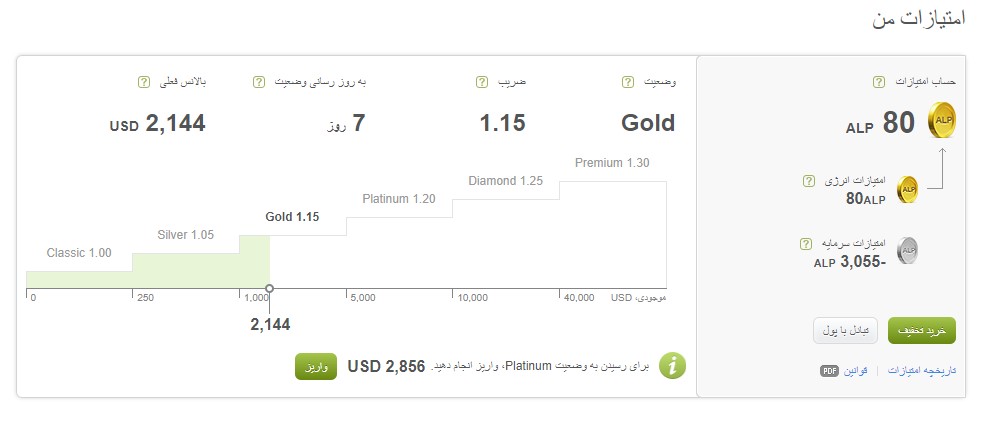Click help icon beside به روز رسانی وضعیت
Screen dimensions: 985x422
coord(259,82)
